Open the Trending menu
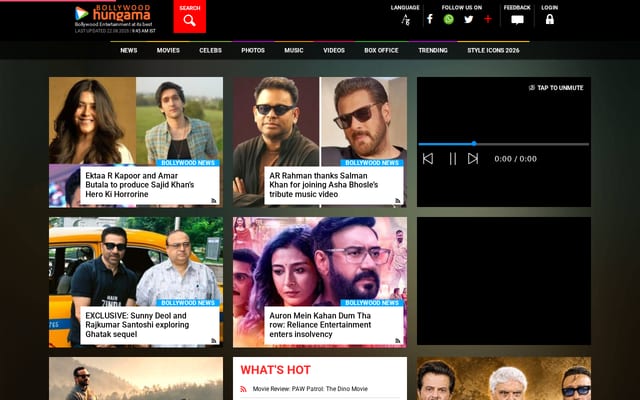This screenshot has height=400, width=640. point(433,51)
